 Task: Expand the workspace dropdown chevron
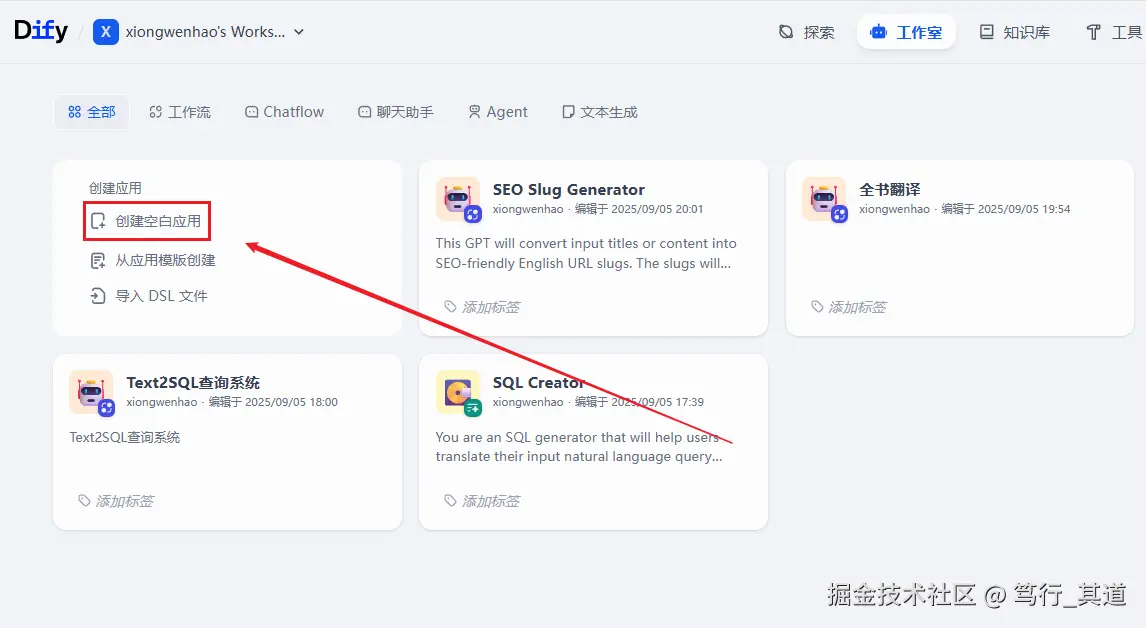[x=299, y=32]
